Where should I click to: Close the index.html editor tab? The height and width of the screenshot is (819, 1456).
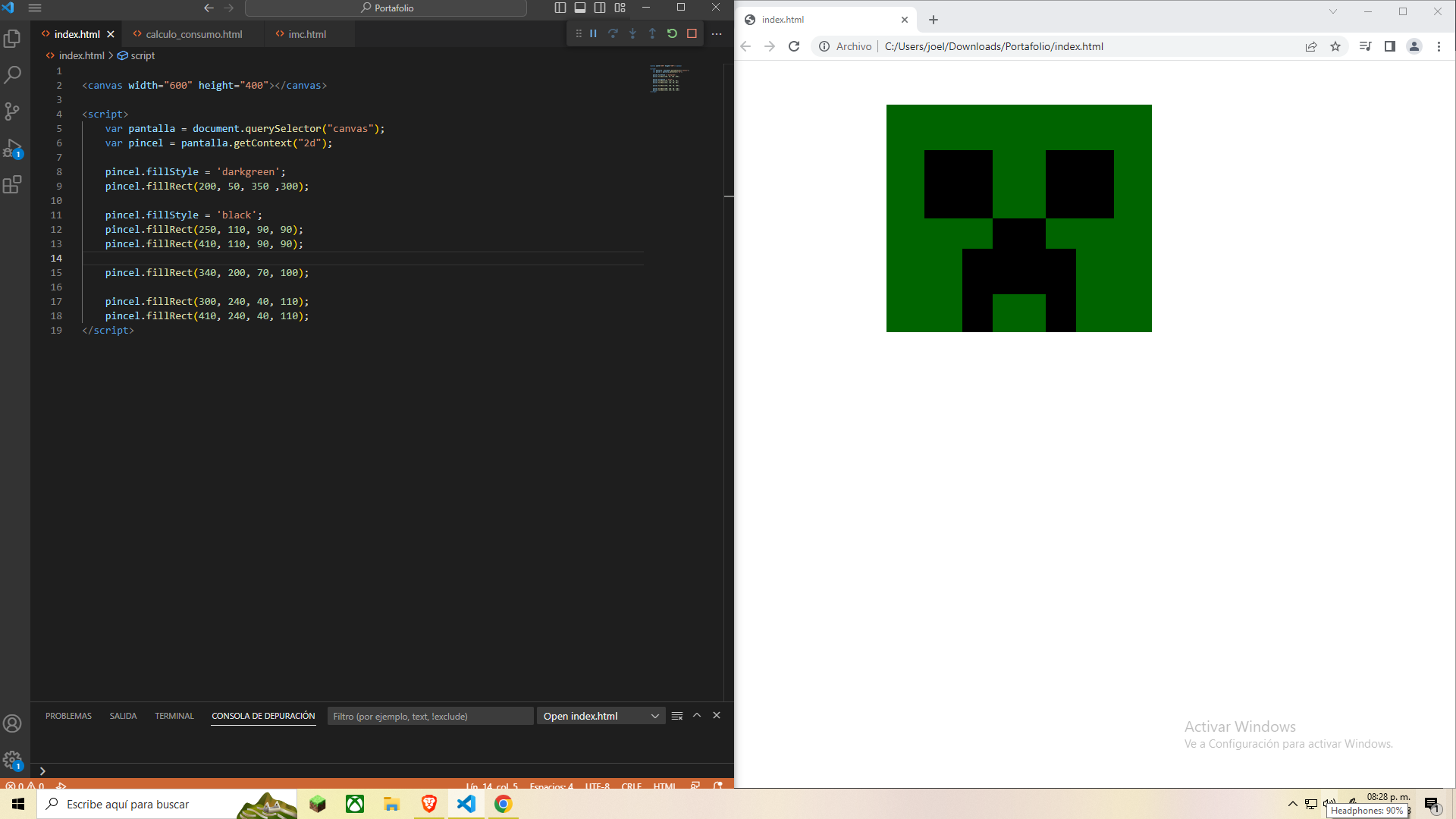[x=111, y=34]
